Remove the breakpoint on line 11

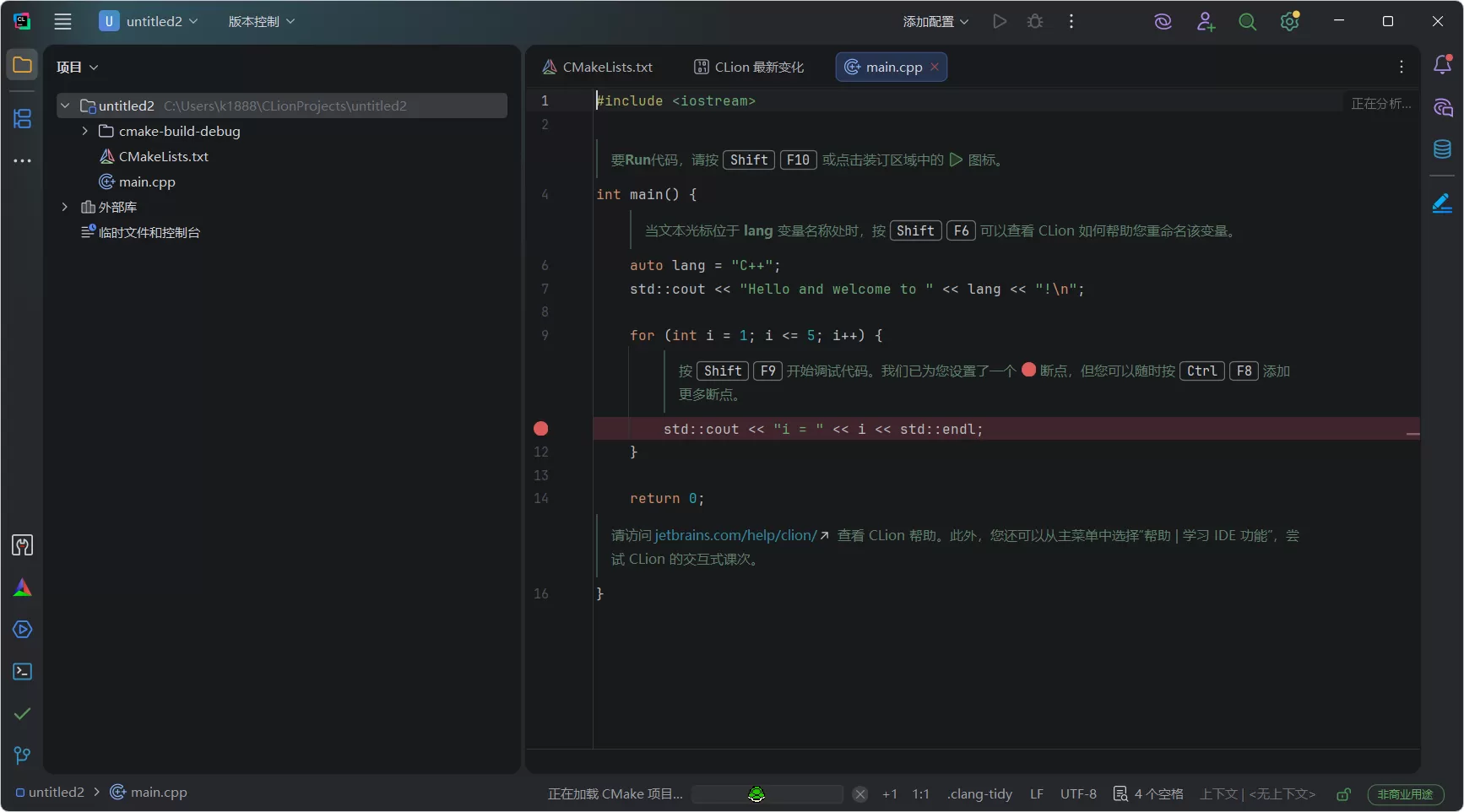pyautogui.click(x=540, y=429)
